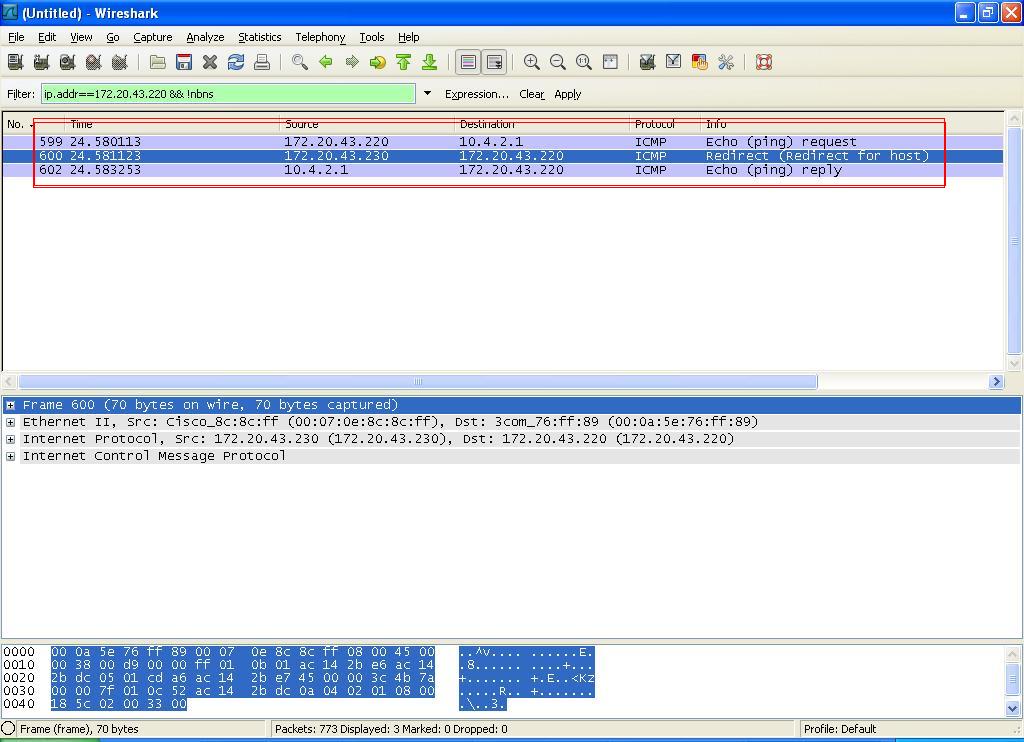Screen dimensions: 1024x742
Task: Expand Internet Control Message Protocol node
Action: coord(10,457)
